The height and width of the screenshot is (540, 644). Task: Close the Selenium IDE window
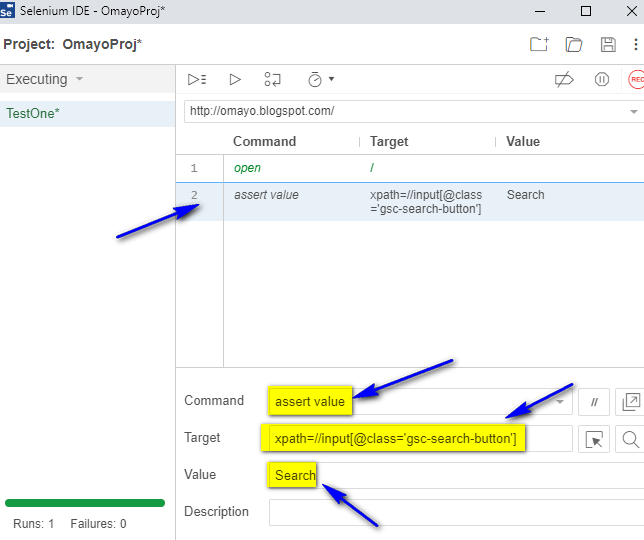632,11
